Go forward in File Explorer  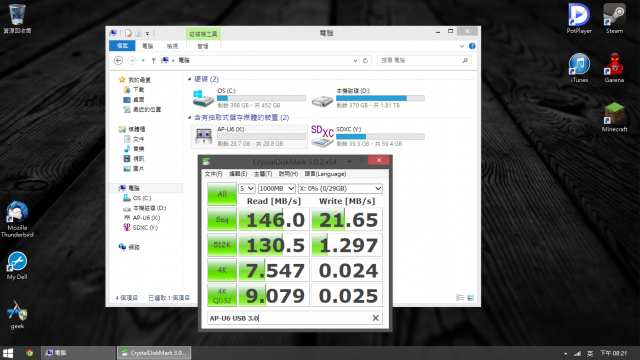coord(131,60)
